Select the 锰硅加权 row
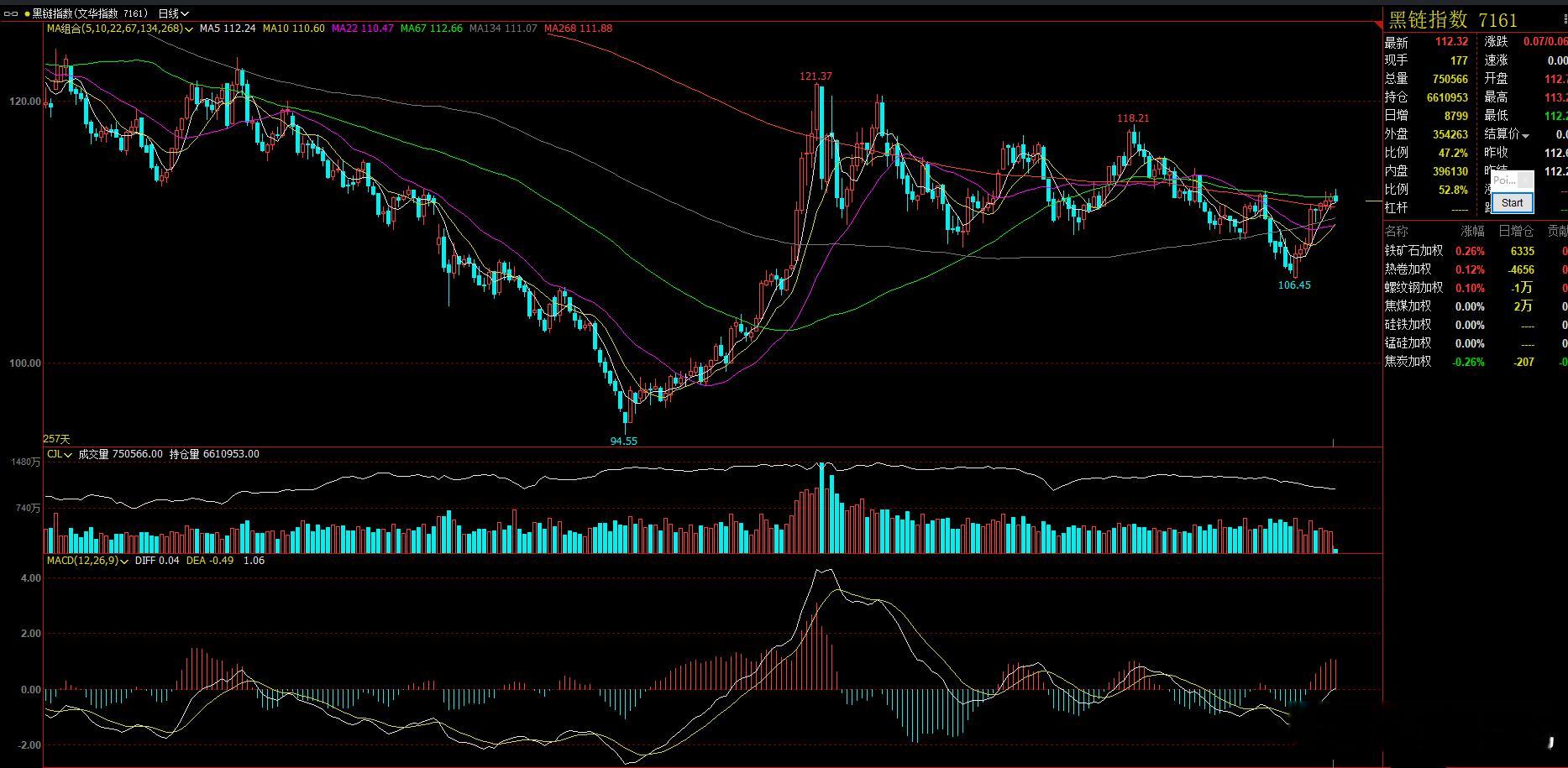The height and width of the screenshot is (768, 1568). [x=1476, y=343]
